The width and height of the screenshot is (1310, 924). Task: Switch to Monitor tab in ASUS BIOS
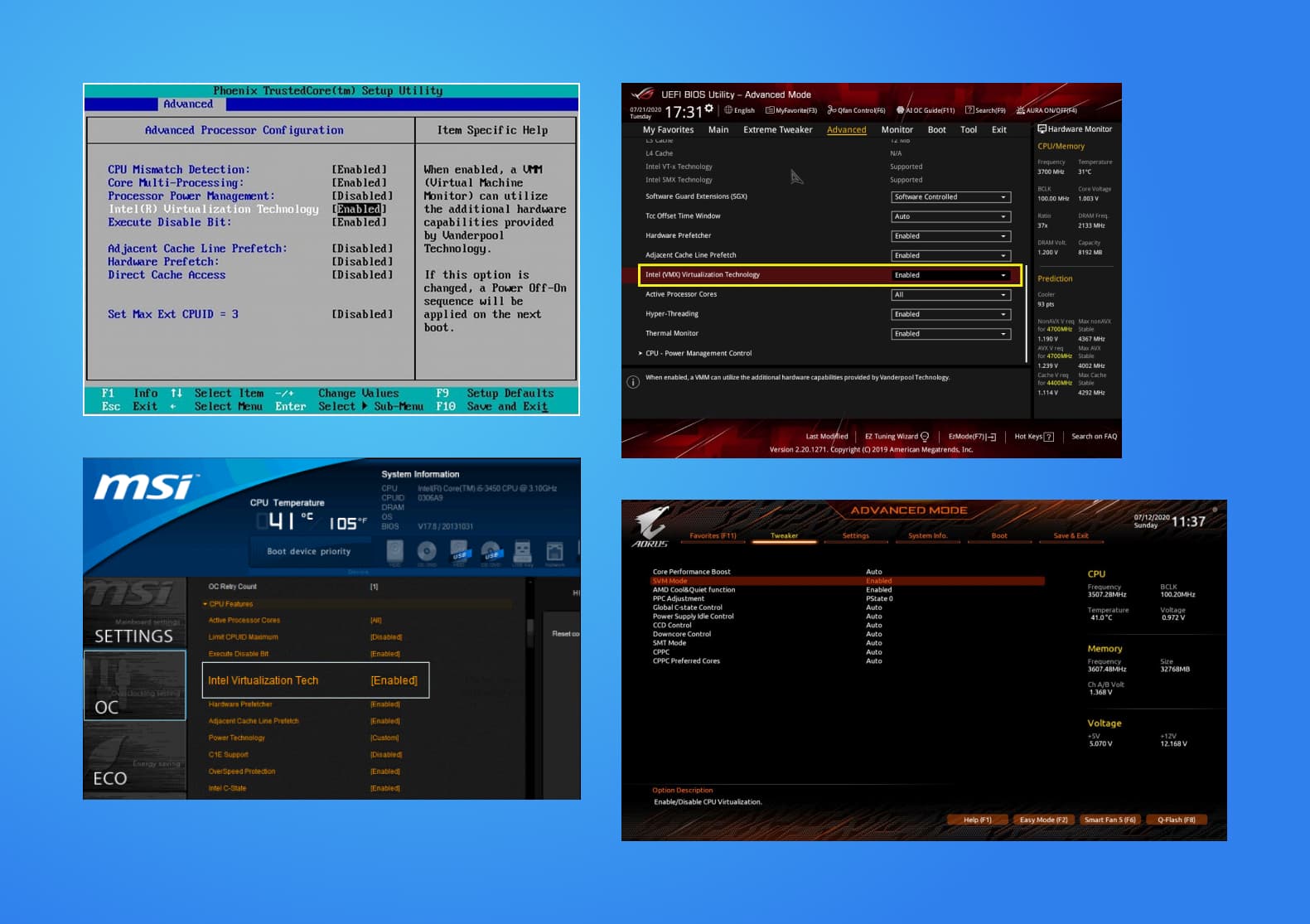coord(897,130)
